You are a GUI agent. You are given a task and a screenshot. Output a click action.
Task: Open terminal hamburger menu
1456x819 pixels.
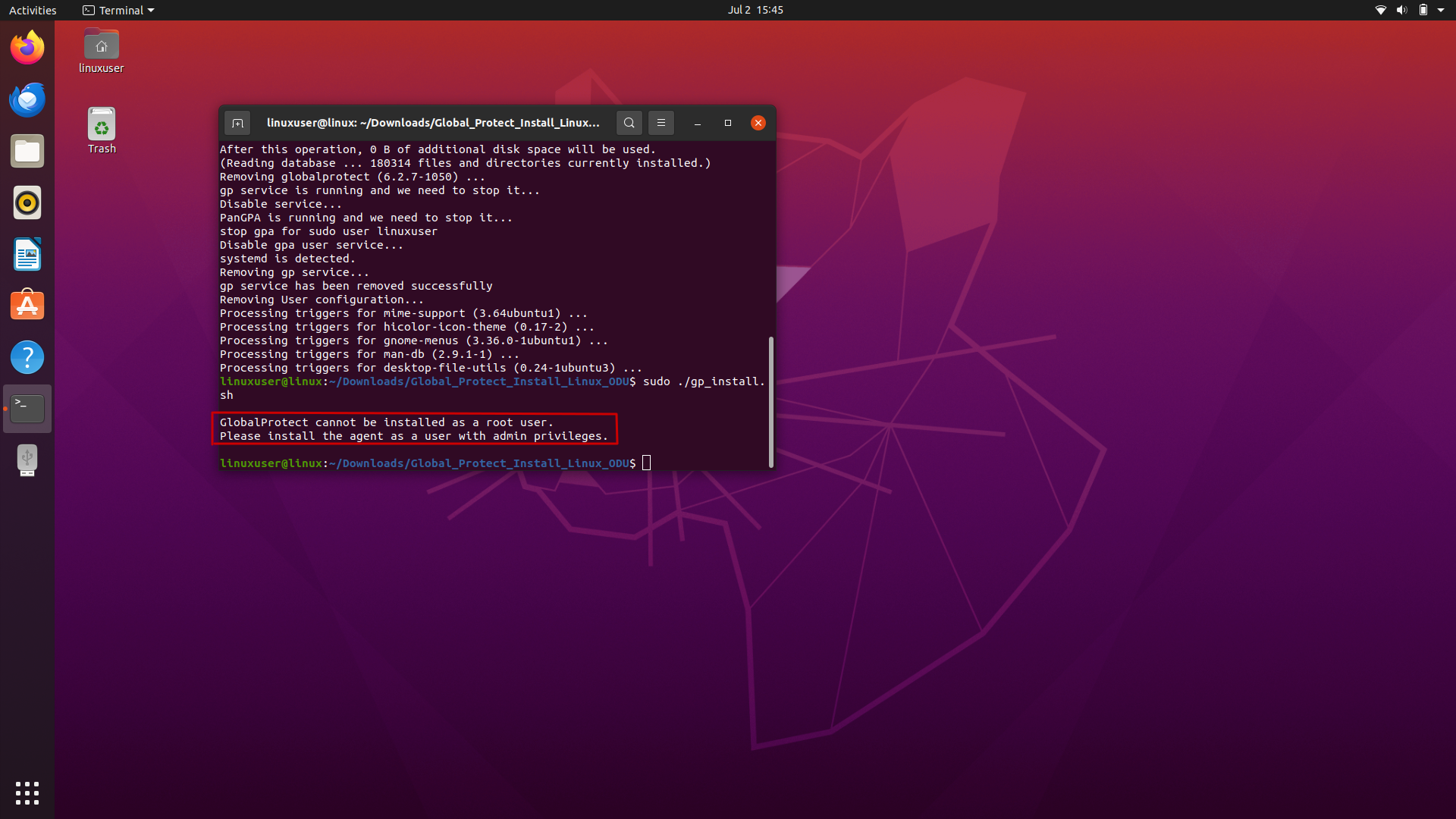(x=661, y=123)
